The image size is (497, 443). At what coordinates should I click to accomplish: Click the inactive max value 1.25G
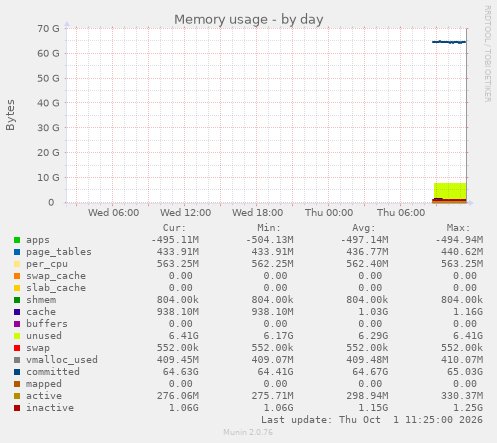[468, 408]
